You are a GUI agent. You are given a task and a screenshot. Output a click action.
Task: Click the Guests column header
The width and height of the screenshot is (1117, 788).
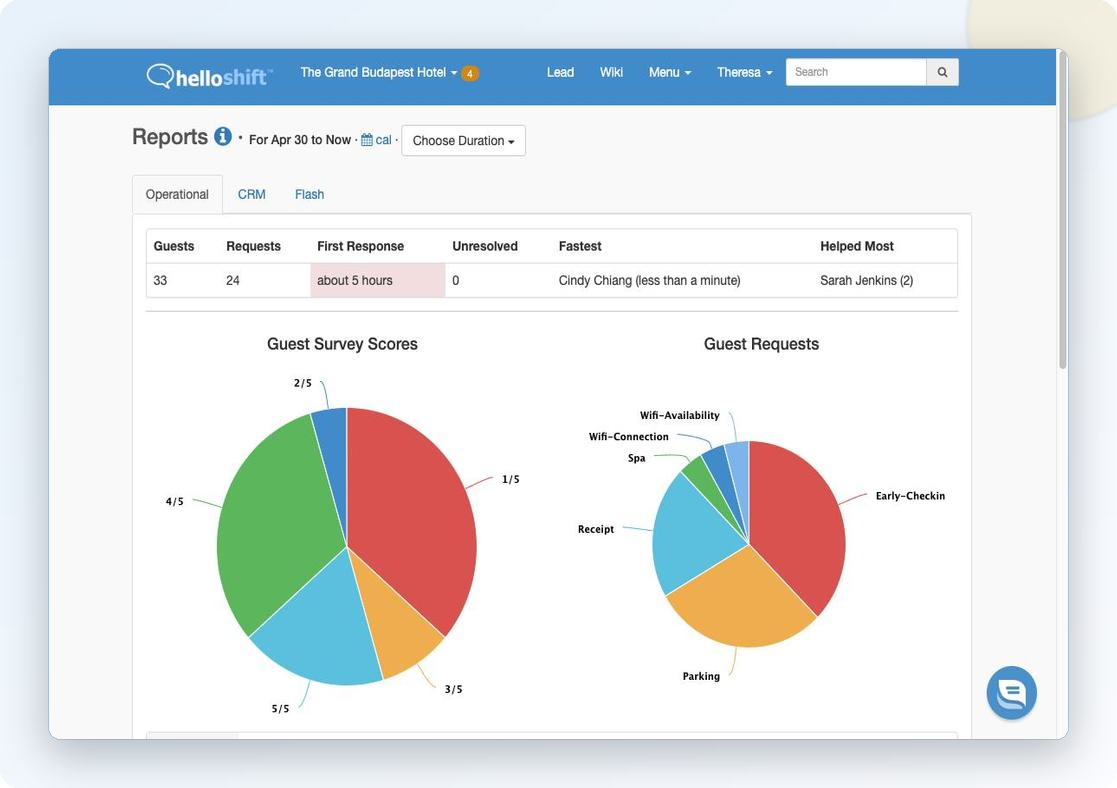(x=174, y=246)
